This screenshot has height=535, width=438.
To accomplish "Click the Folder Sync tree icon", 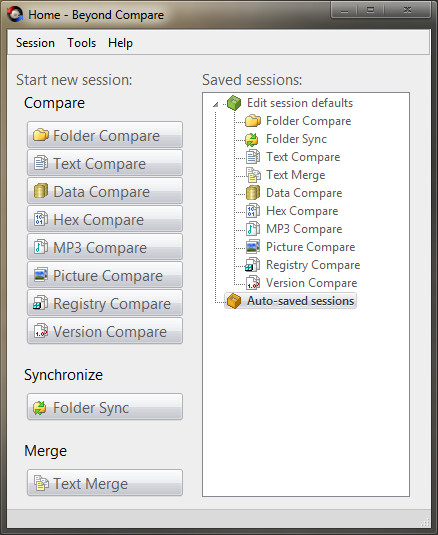I will [x=252, y=139].
